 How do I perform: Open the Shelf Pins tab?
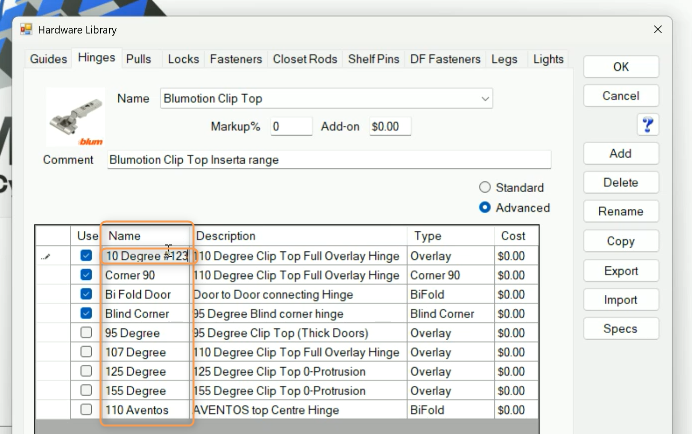pyautogui.click(x=373, y=59)
